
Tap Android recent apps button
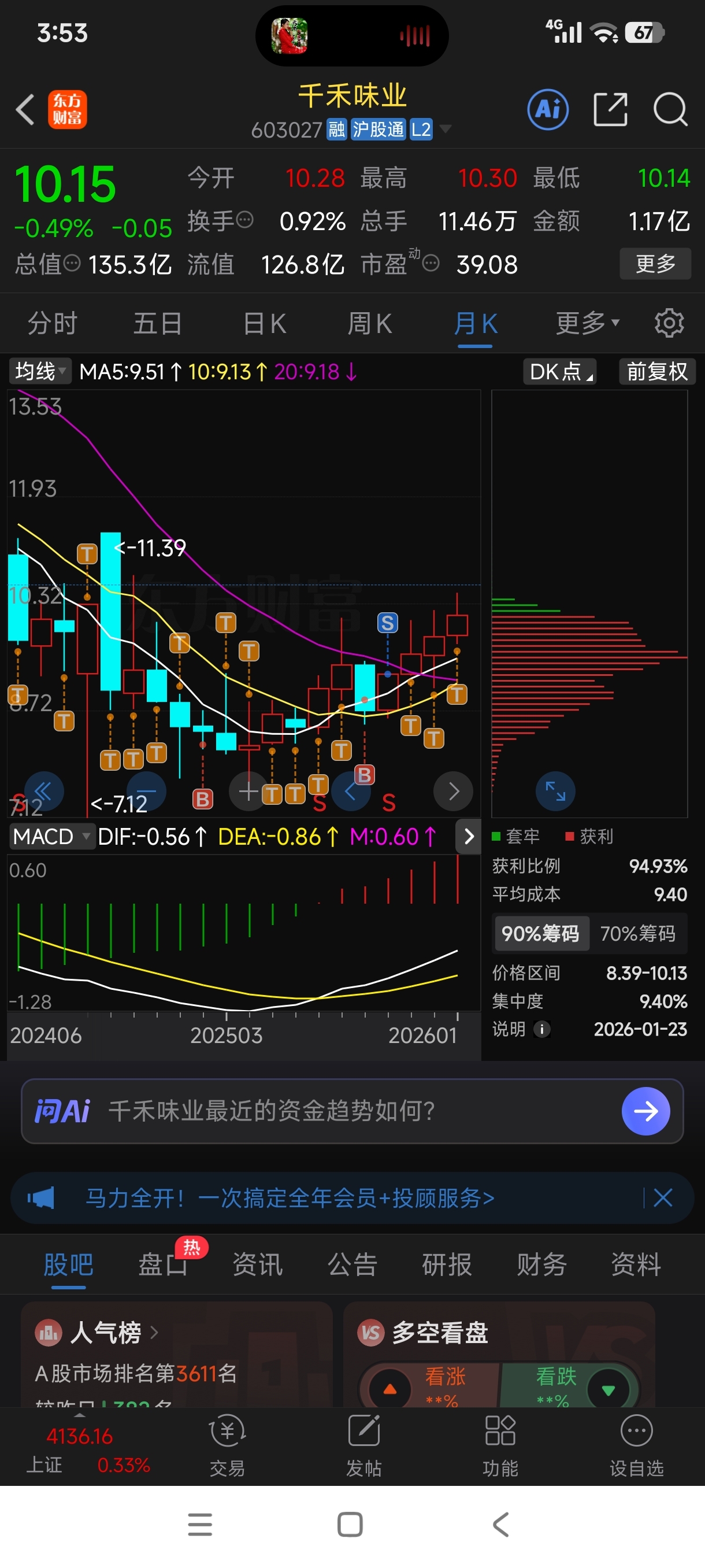point(200,1524)
